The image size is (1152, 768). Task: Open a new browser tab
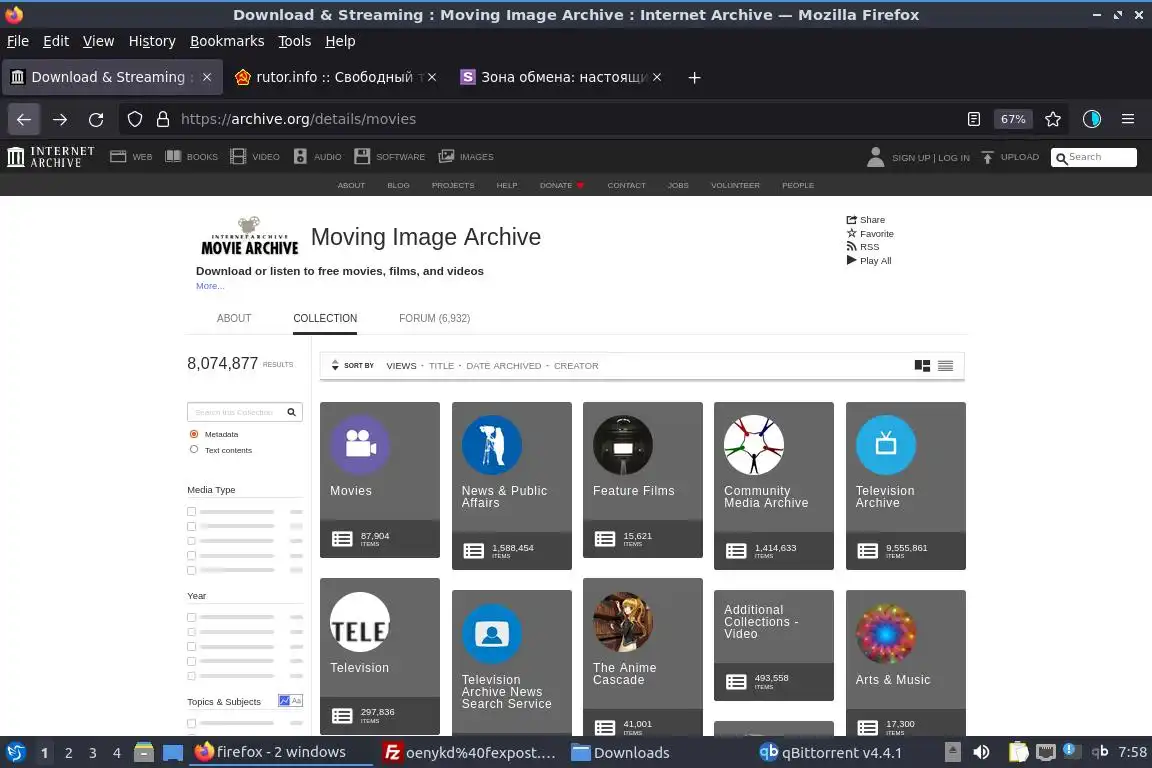(x=694, y=77)
